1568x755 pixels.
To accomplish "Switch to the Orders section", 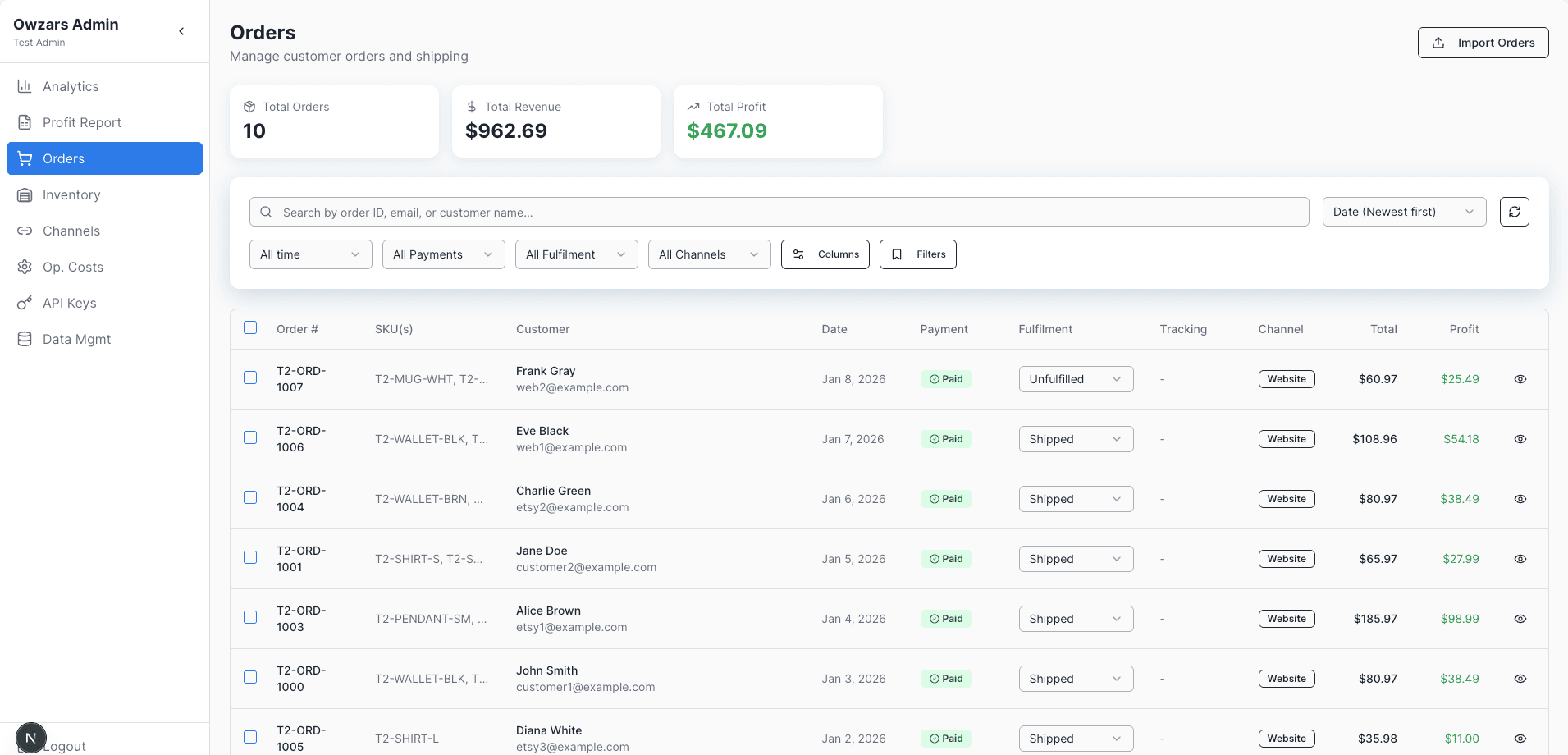I will coord(64,158).
